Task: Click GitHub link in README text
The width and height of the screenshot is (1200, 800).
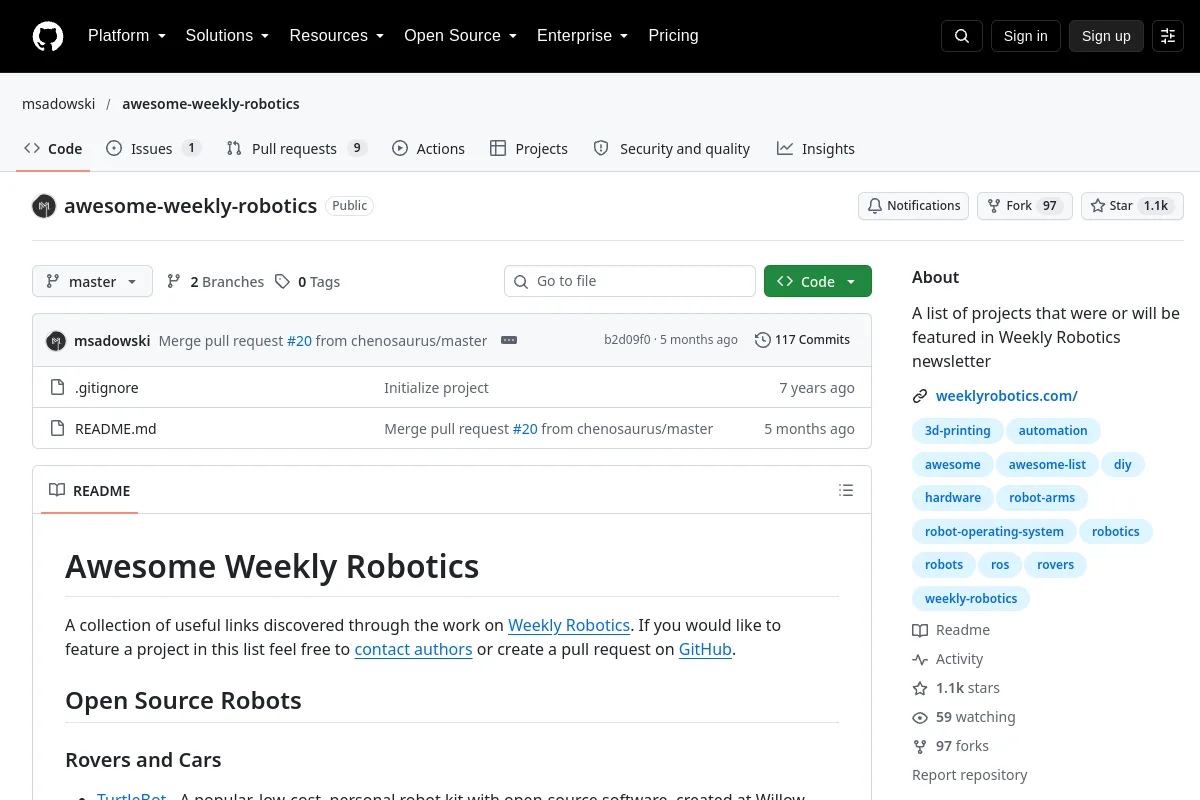Action: pyautogui.click(x=705, y=649)
